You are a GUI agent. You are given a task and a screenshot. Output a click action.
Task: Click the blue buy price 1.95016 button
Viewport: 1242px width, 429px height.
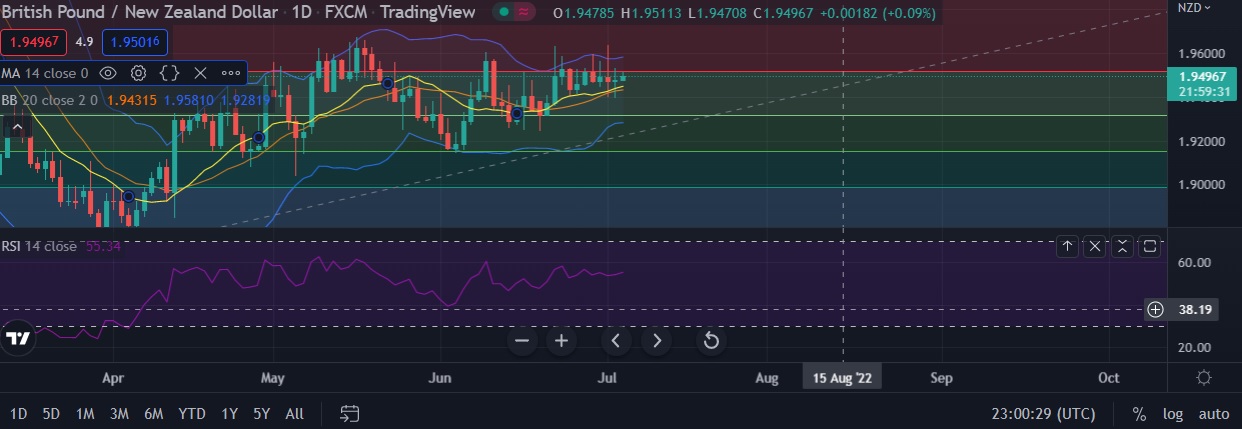point(135,43)
